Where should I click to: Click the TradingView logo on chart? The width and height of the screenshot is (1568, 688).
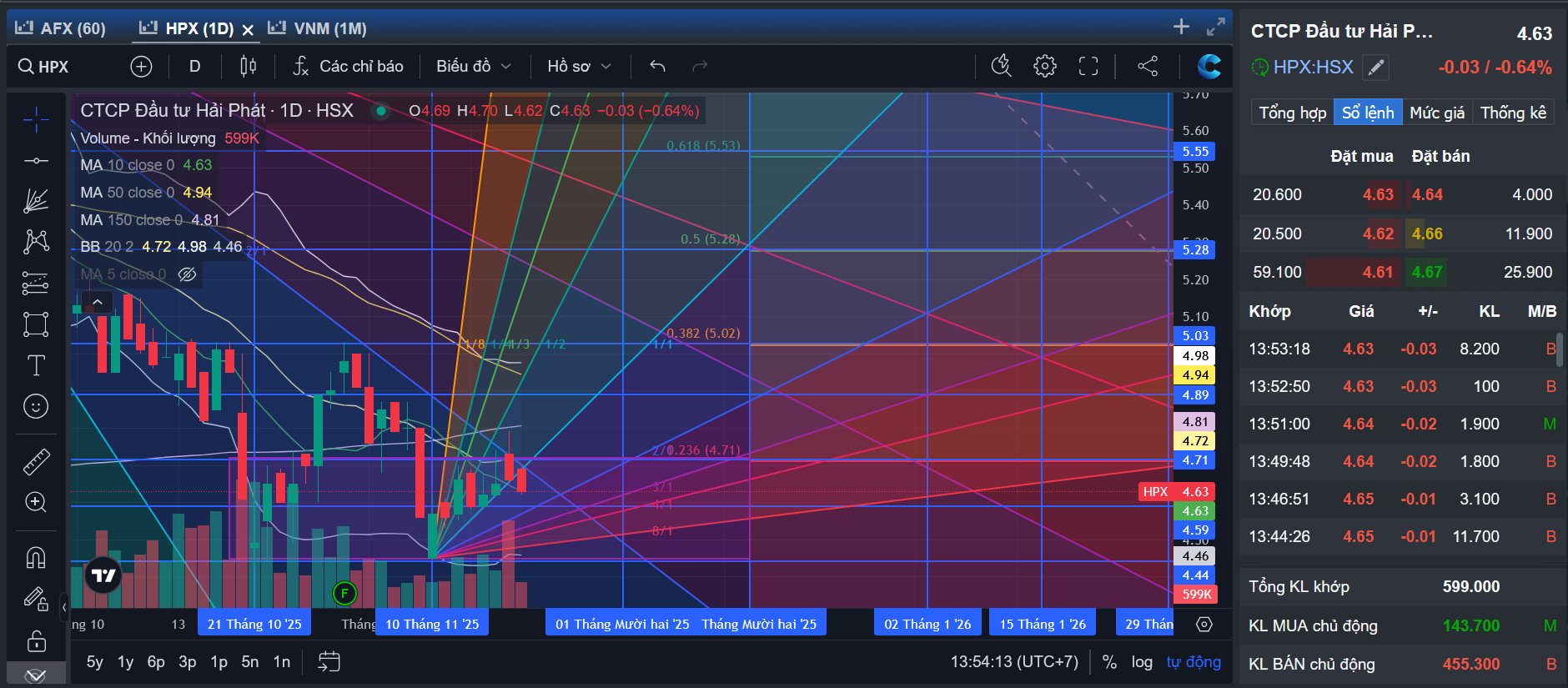pyautogui.click(x=103, y=575)
